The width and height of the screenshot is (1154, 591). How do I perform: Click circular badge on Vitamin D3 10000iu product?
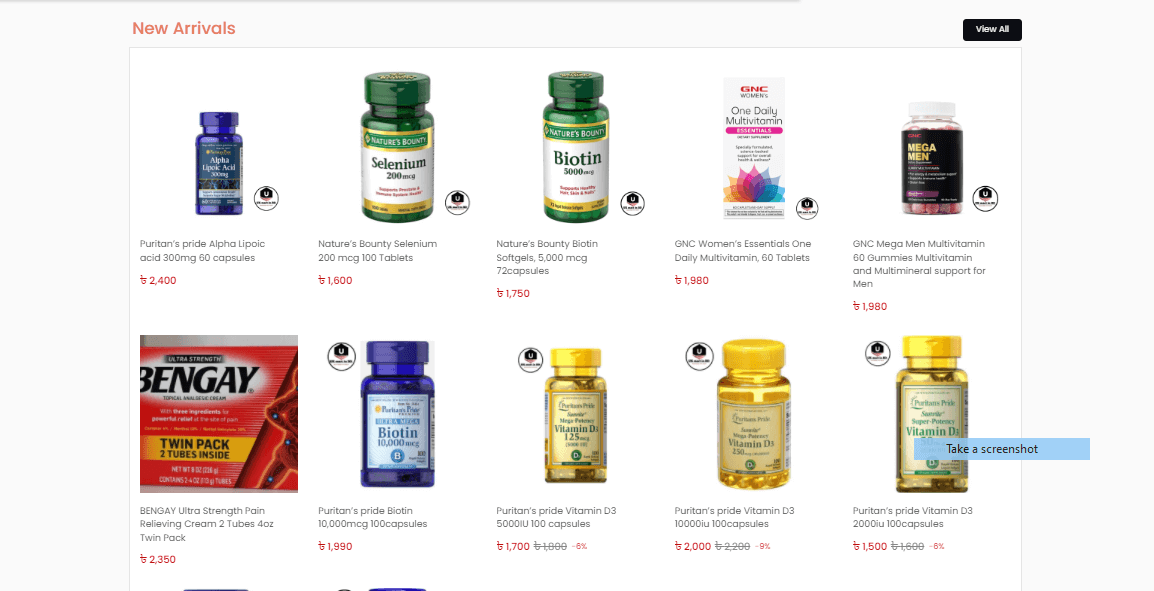699,356
